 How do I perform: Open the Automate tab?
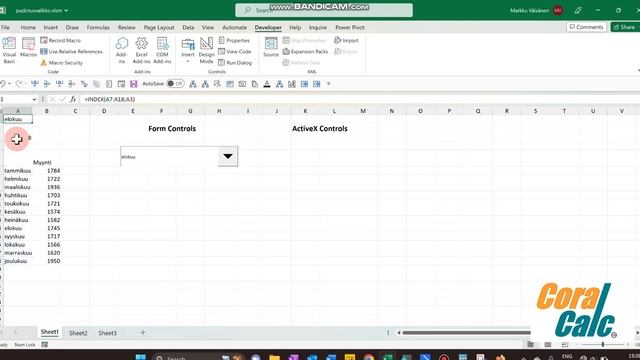point(234,27)
